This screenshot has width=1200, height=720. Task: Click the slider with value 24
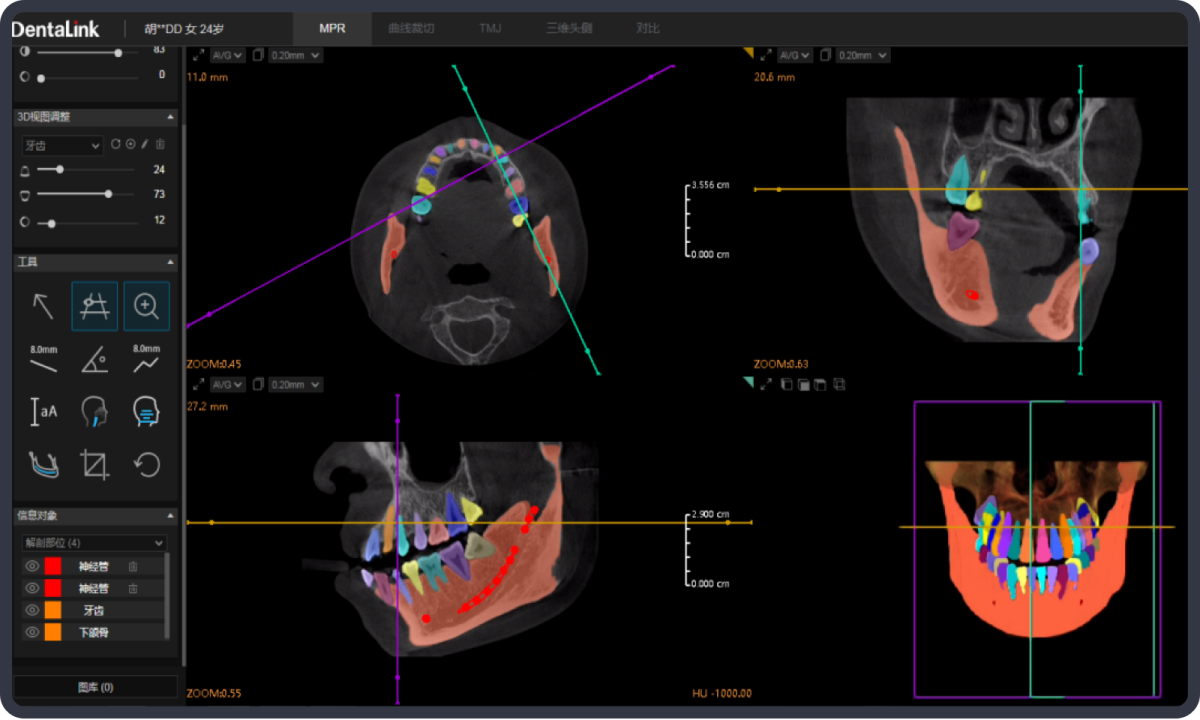coord(85,170)
